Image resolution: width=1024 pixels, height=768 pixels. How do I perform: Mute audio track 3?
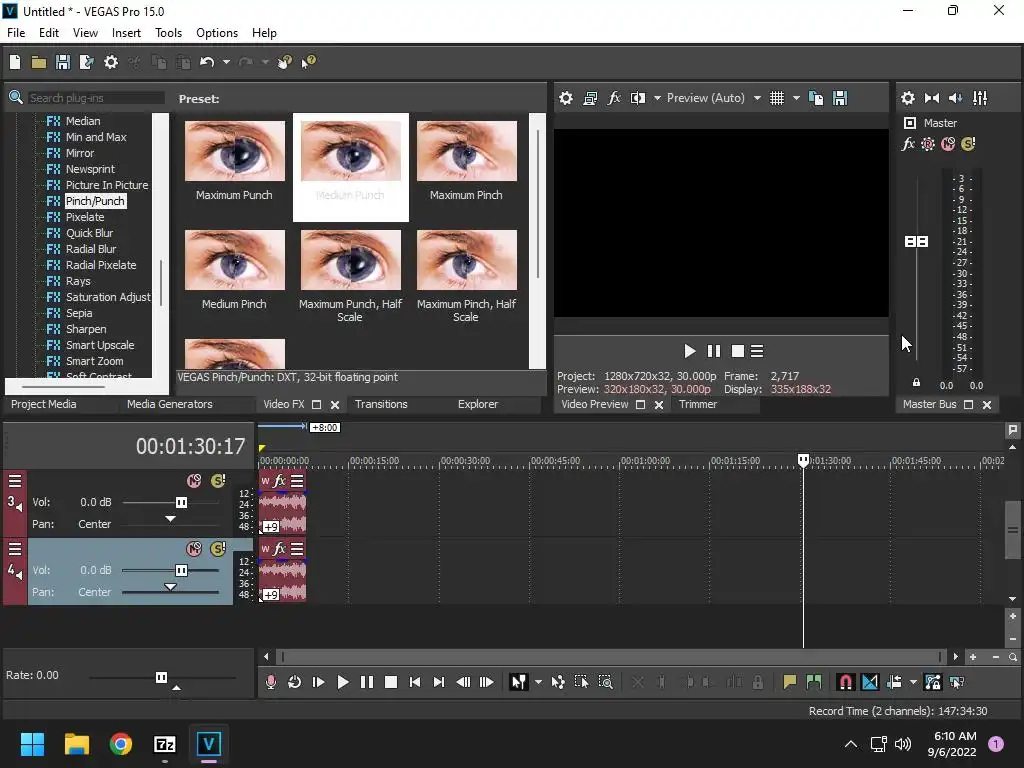[194, 481]
